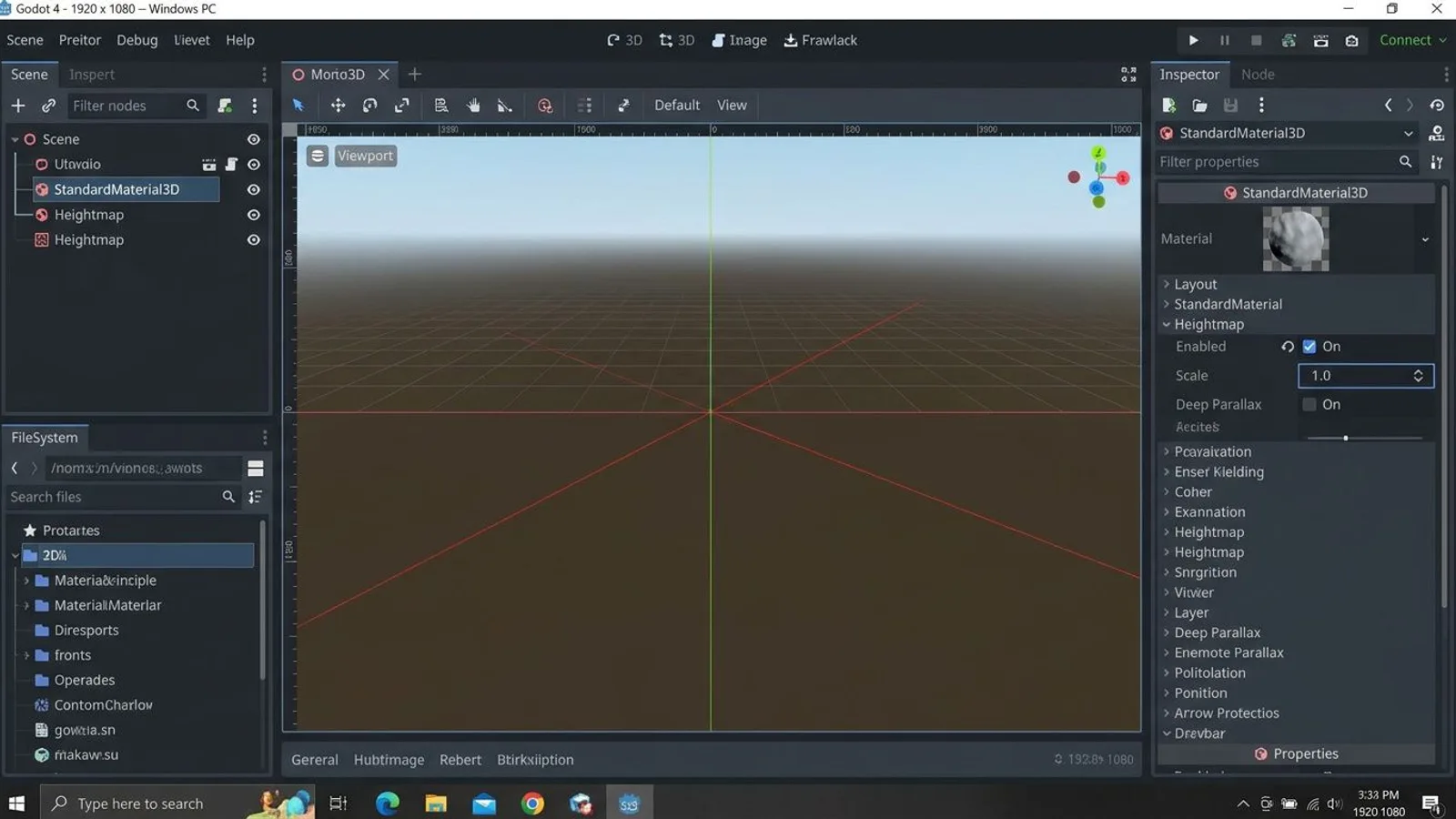The image size is (1456, 819).
Task: Activate the Rotate tool in viewport toolbar
Action: (369, 106)
